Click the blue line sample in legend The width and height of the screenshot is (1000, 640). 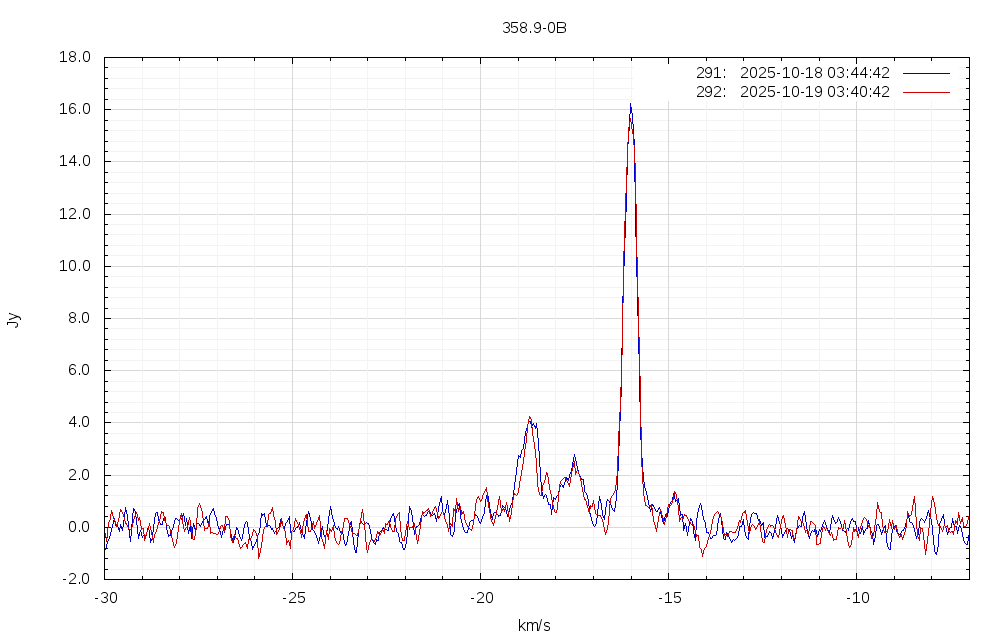[925, 73]
